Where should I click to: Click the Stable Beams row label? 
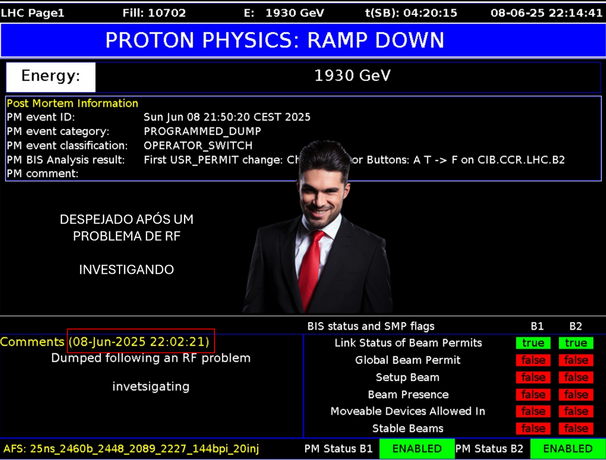tap(408, 428)
